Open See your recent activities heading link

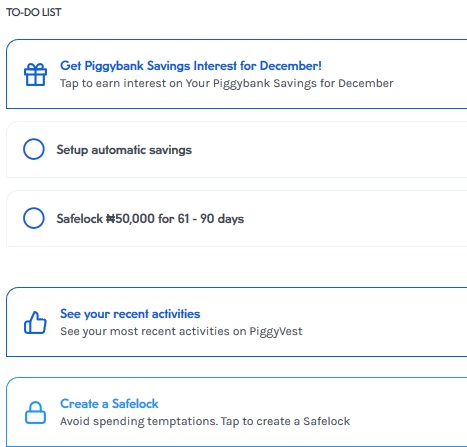pyautogui.click(x=130, y=314)
